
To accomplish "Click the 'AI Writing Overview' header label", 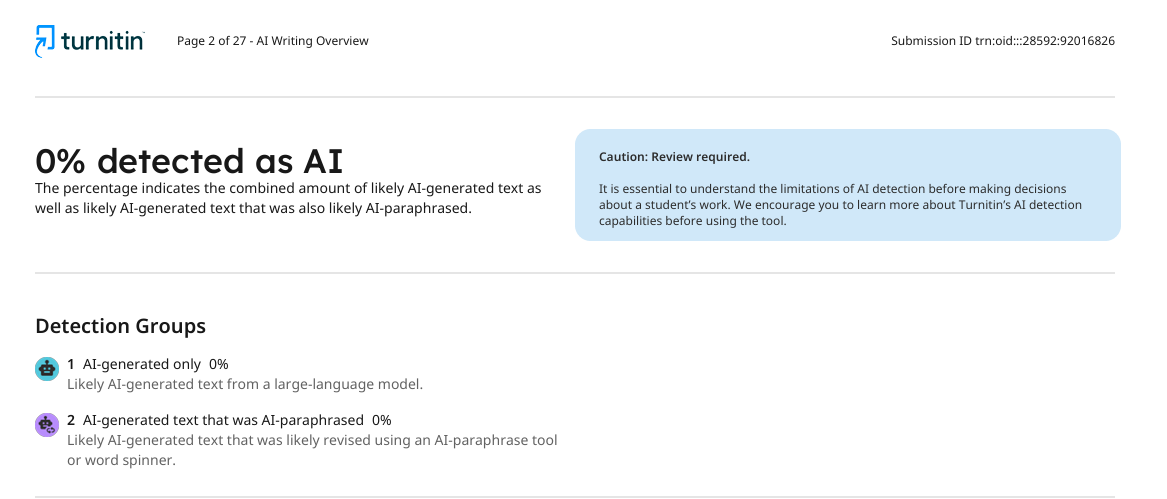I will click(x=313, y=41).
